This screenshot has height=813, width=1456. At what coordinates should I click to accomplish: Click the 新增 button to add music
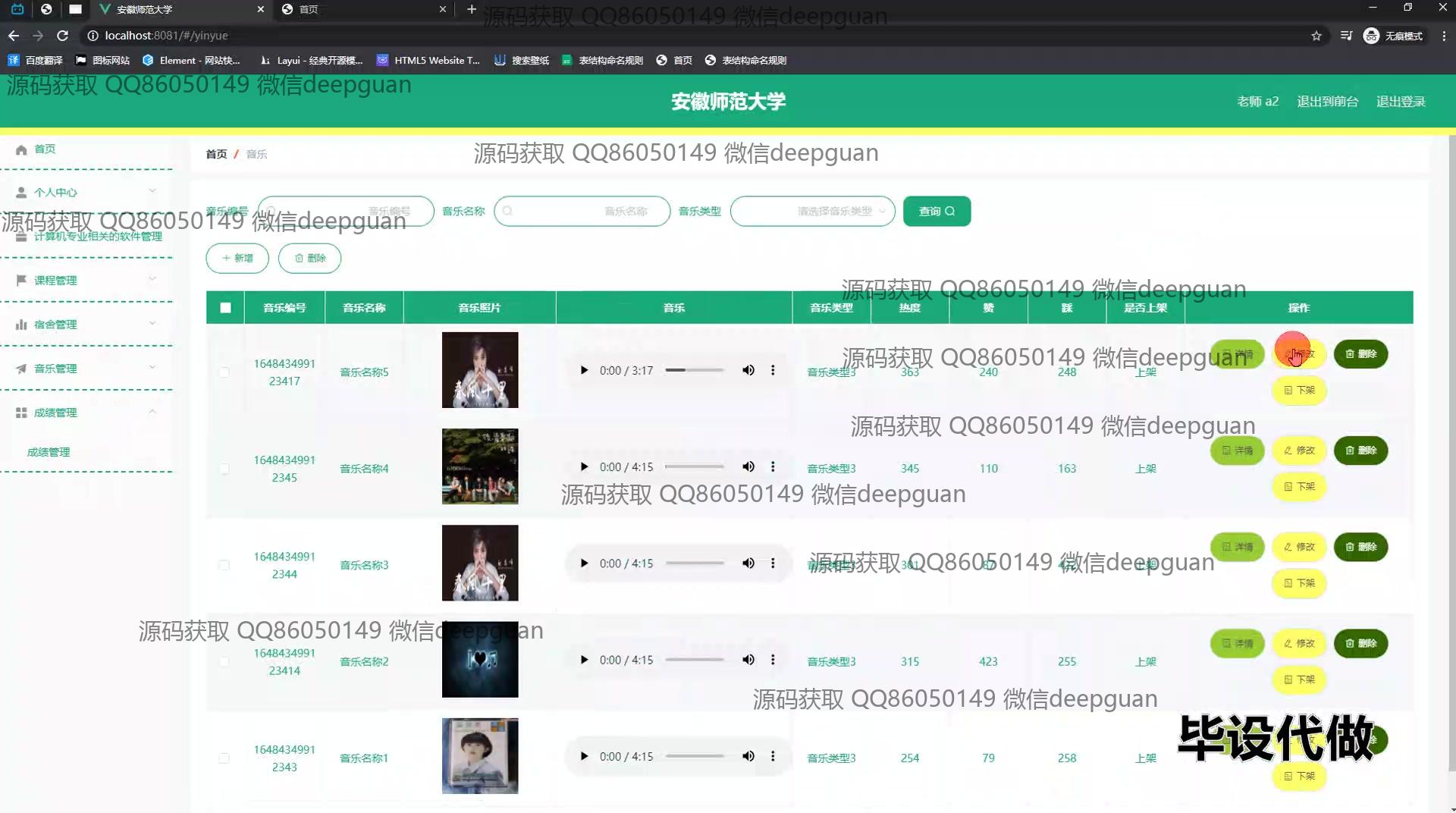coord(237,259)
